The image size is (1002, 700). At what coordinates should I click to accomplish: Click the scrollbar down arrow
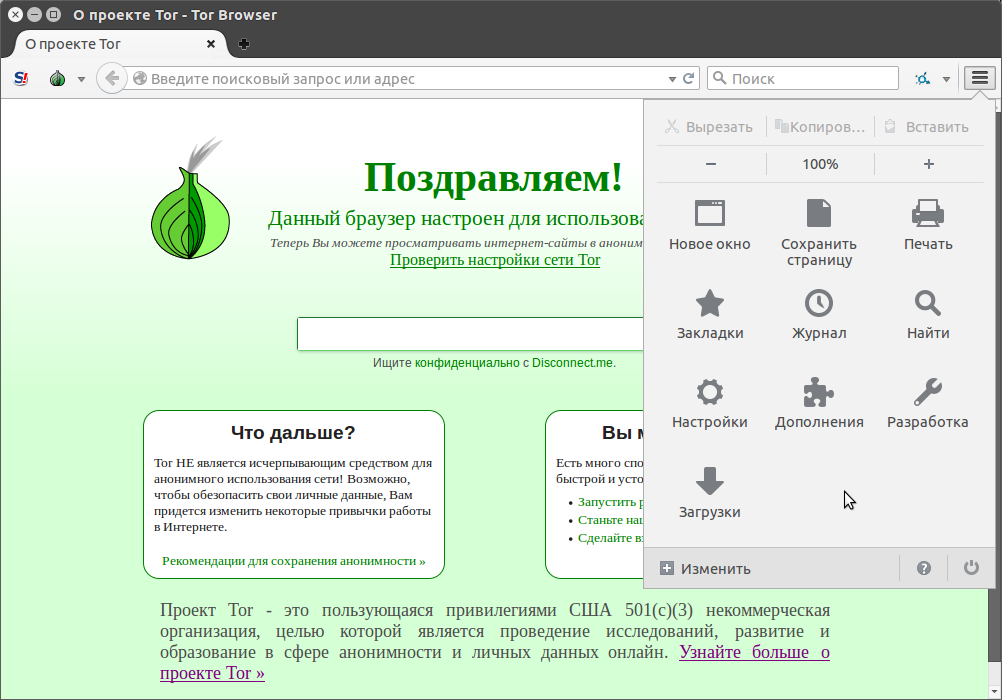pyautogui.click(x=995, y=692)
